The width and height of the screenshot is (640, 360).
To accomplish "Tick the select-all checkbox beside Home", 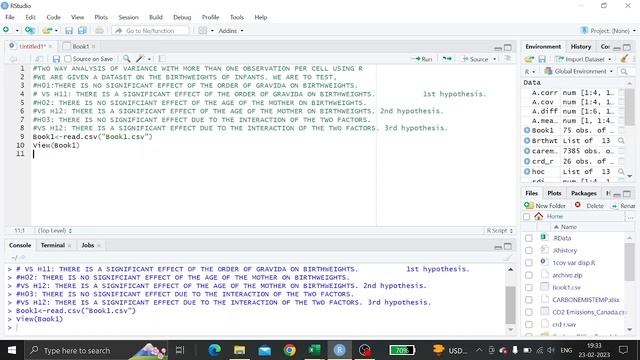I will click(527, 216).
